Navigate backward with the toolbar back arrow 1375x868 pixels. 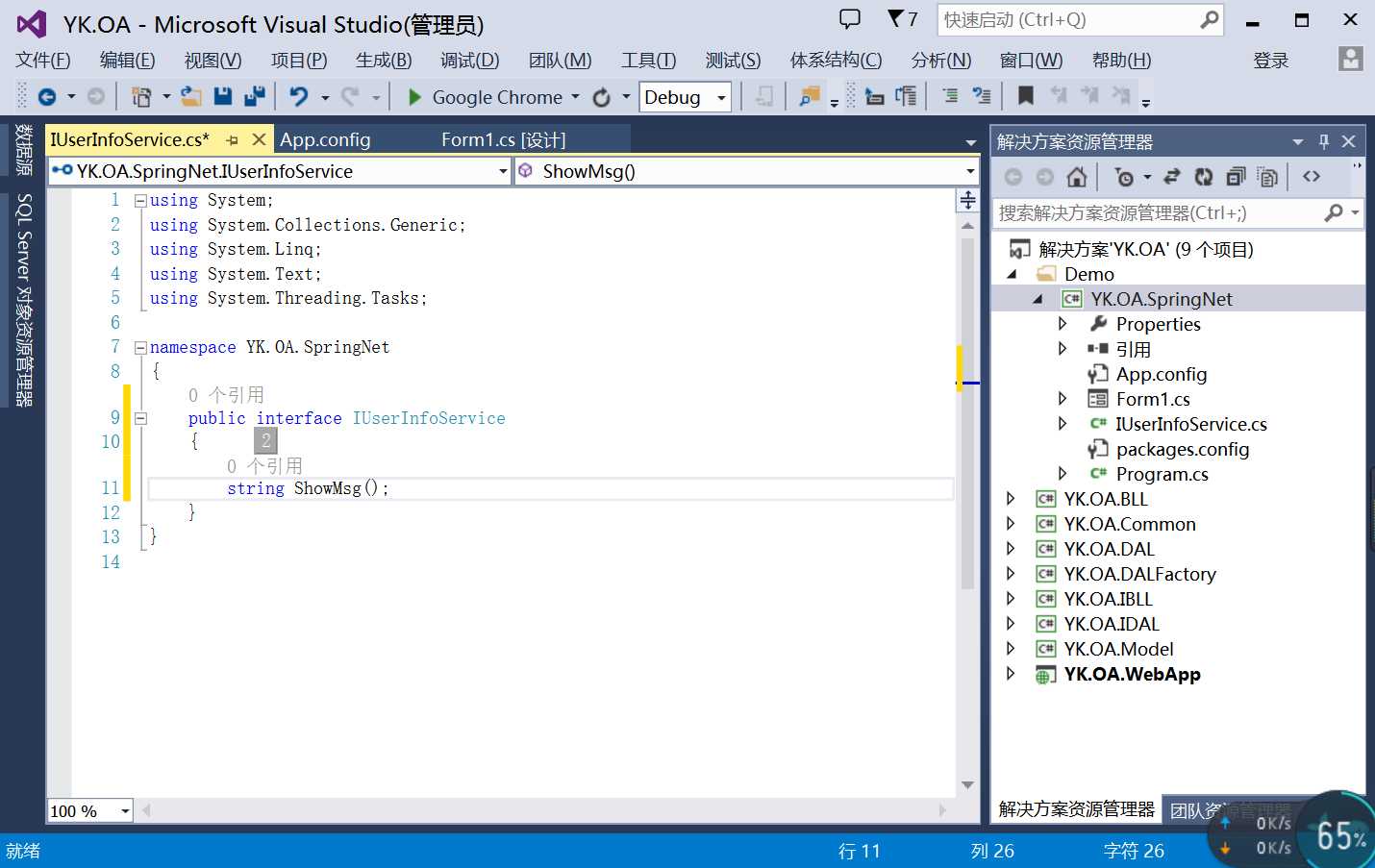click(46, 97)
